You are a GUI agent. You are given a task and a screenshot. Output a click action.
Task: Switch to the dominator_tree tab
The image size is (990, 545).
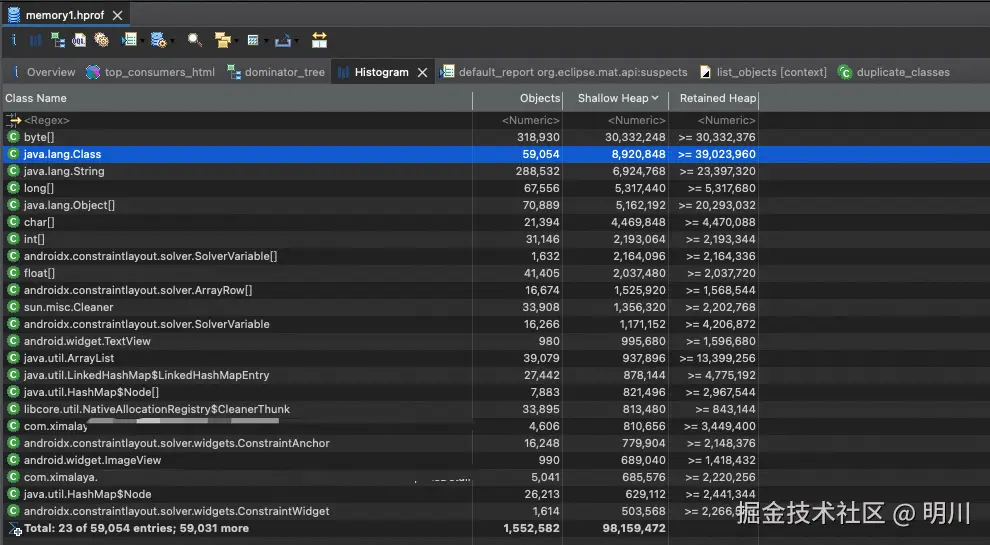(x=284, y=72)
